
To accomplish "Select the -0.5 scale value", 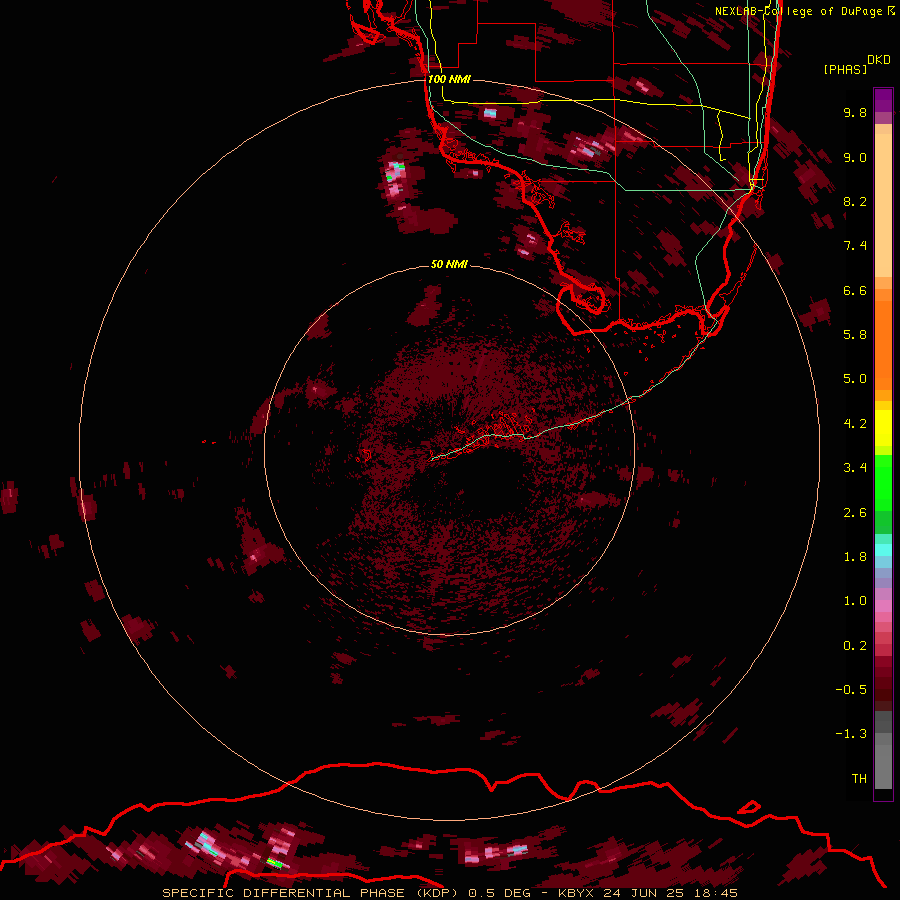I will 851,690.
